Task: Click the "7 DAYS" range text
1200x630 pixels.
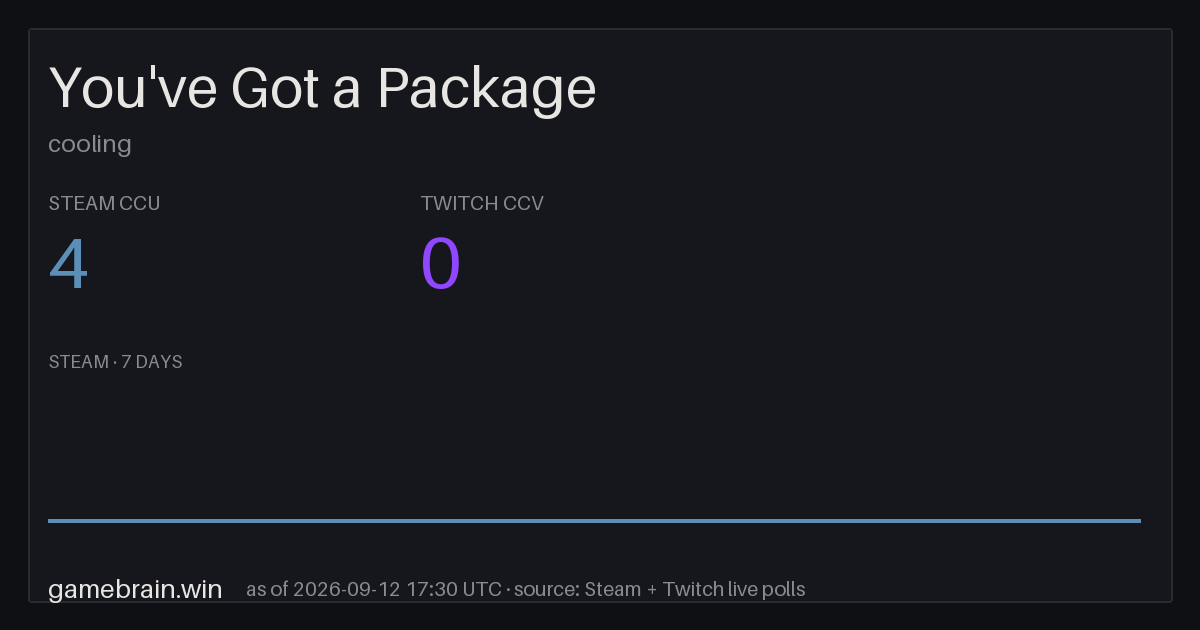Action: click(x=152, y=362)
